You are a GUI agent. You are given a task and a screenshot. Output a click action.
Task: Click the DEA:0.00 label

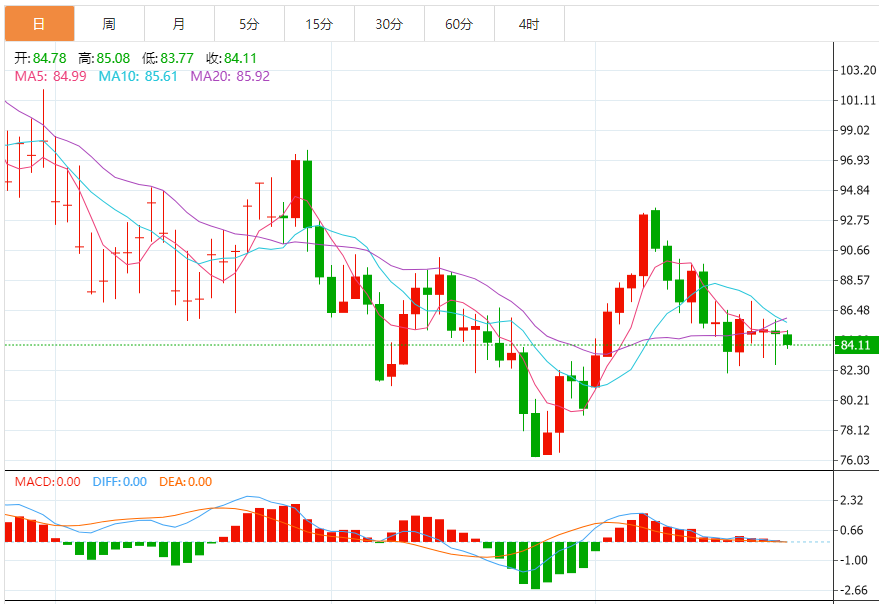coord(186,482)
